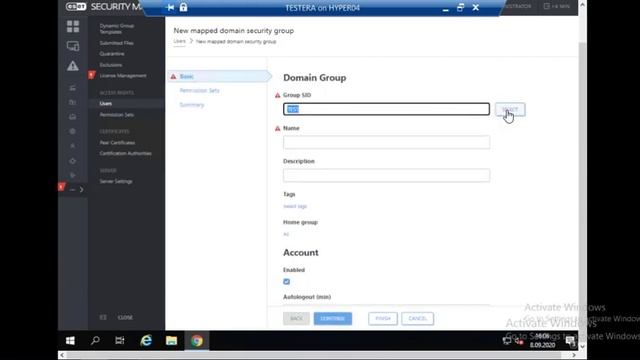Open Task View on the taskbar
Viewport: 640px width, 360px height.
coord(120,340)
